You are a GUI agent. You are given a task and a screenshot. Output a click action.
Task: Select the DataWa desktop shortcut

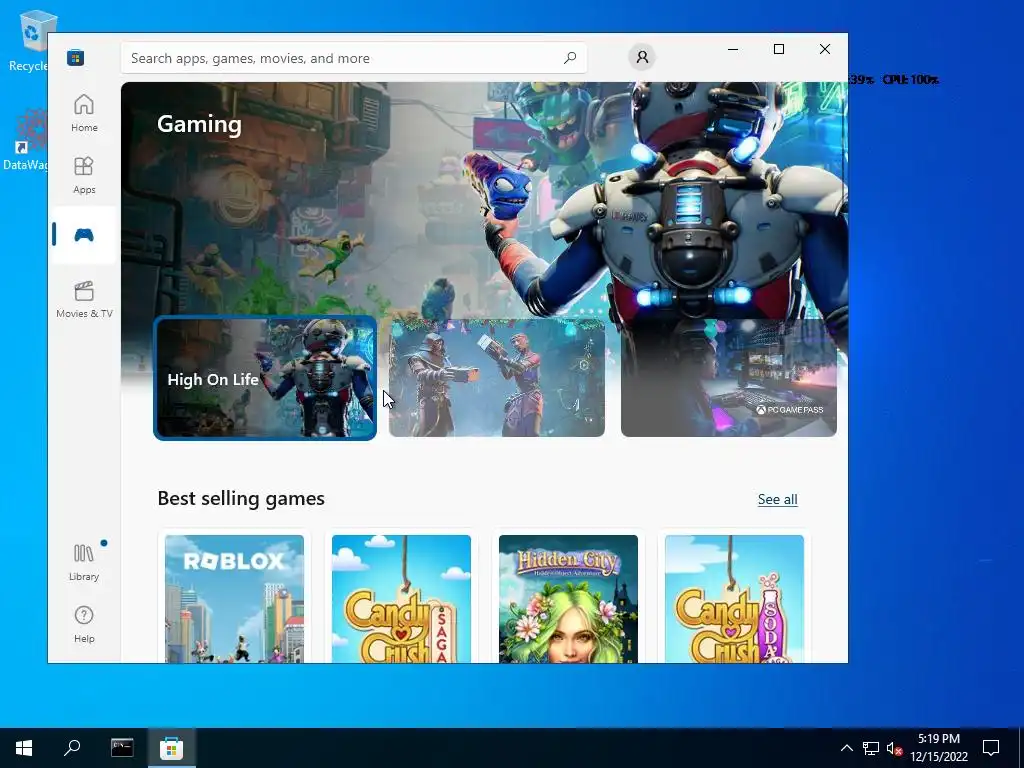pyautogui.click(x=25, y=141)
